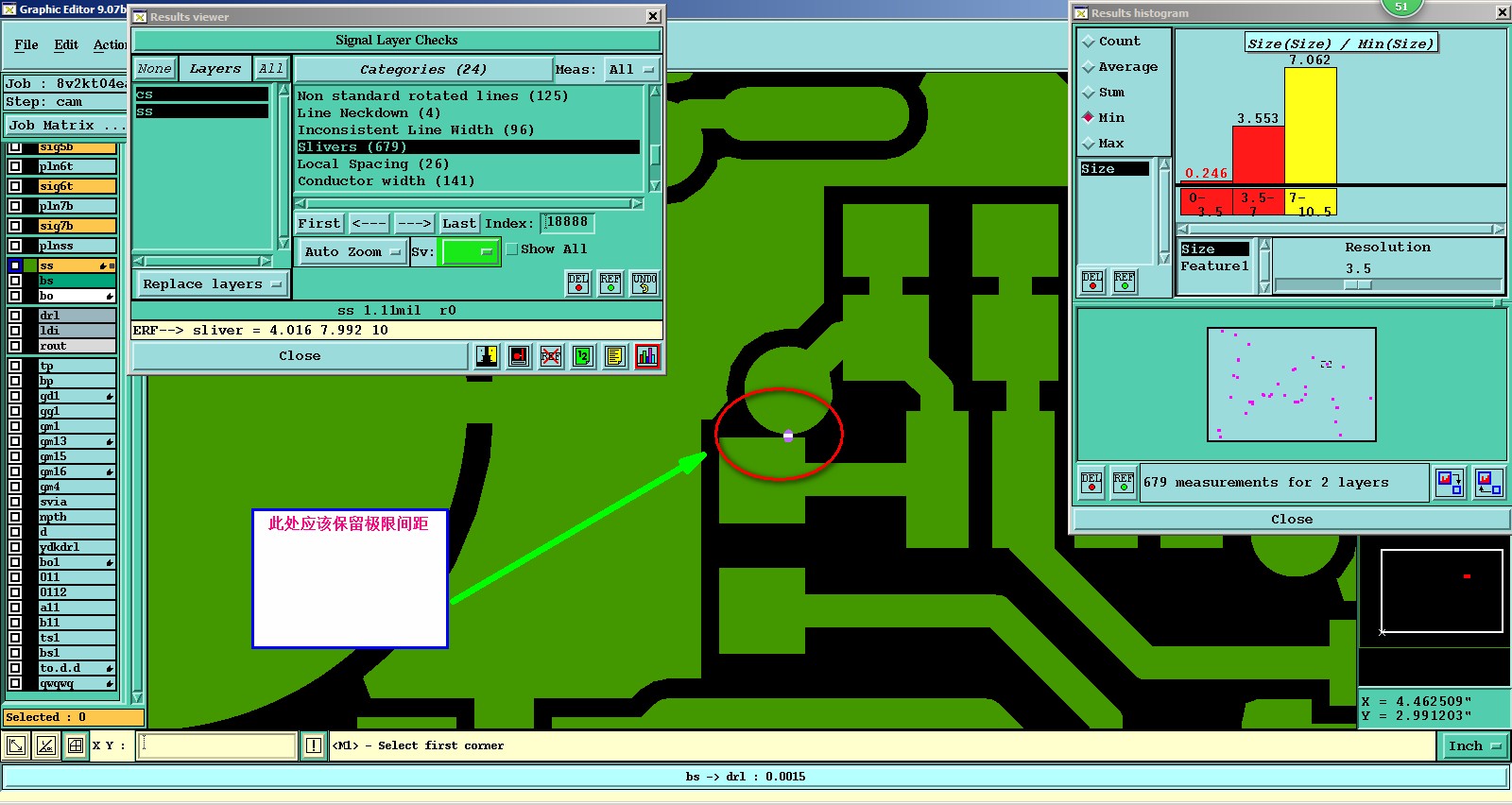This screenshot has height=805, width=1512.
Task: Click REF icon beside measurements count
Action: tap(1124, 483)
